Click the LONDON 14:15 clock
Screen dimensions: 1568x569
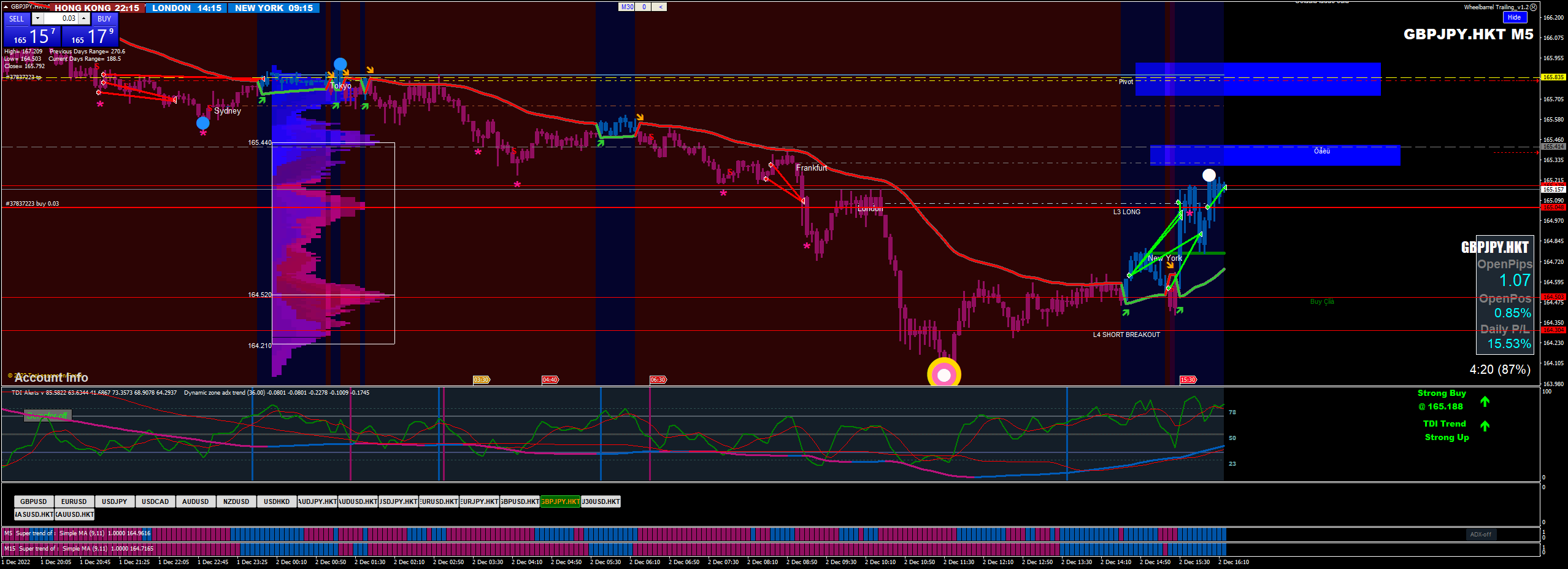186,8
